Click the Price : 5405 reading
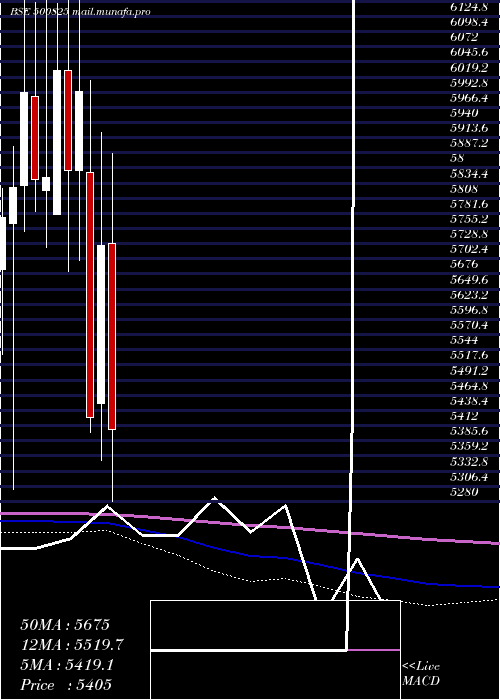The image size is (500, 700). click(66, 685)
